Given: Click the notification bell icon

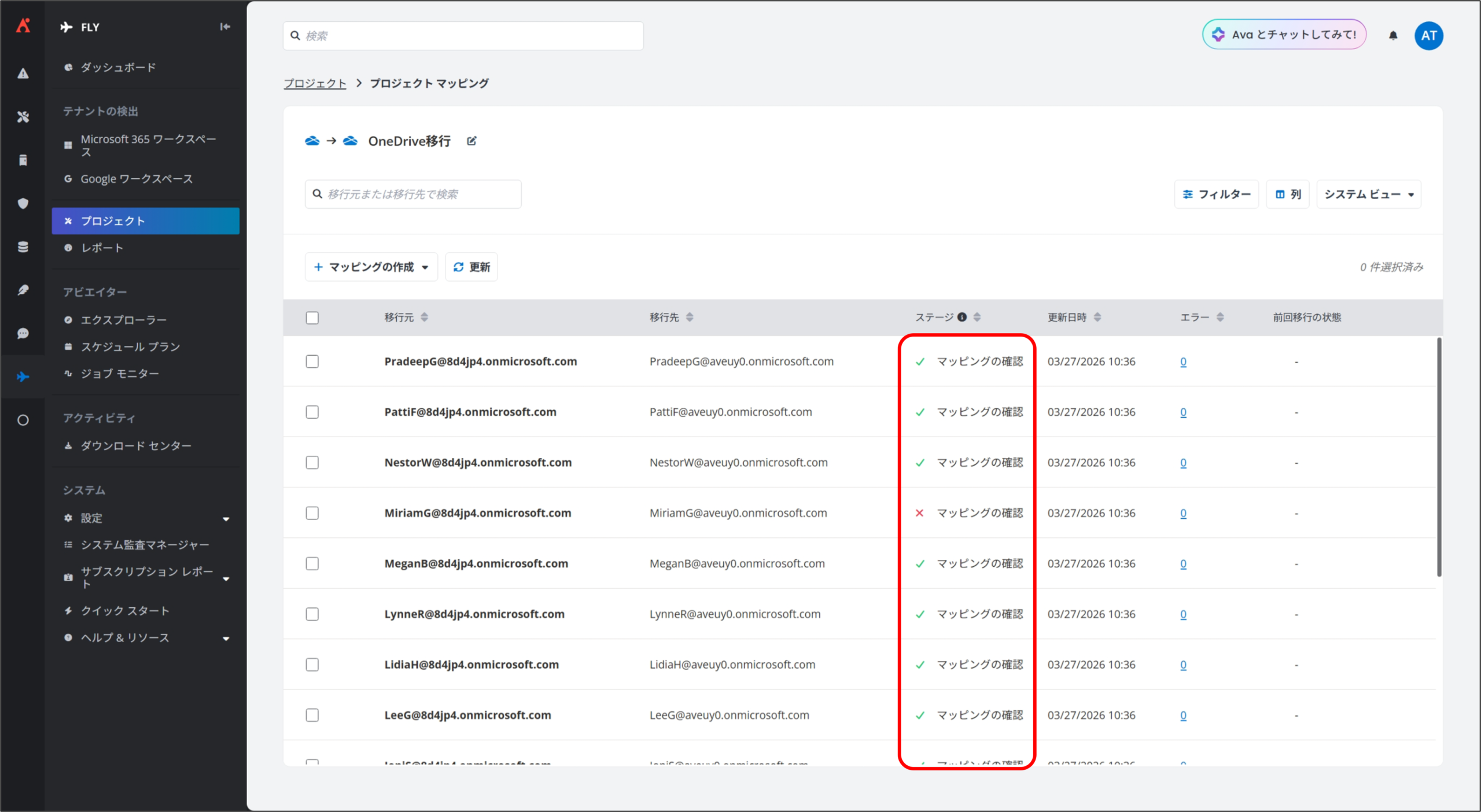Looking at the screenshot, I should click(x=1393, y=35).
